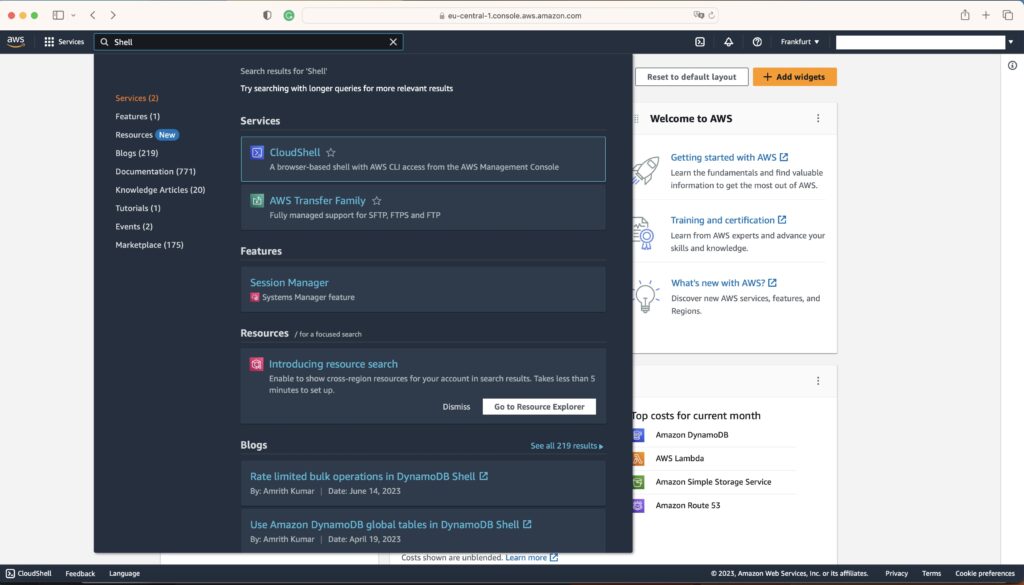Open Feedback in the footer
1024x585 pixels.
(x=80, y=573)
